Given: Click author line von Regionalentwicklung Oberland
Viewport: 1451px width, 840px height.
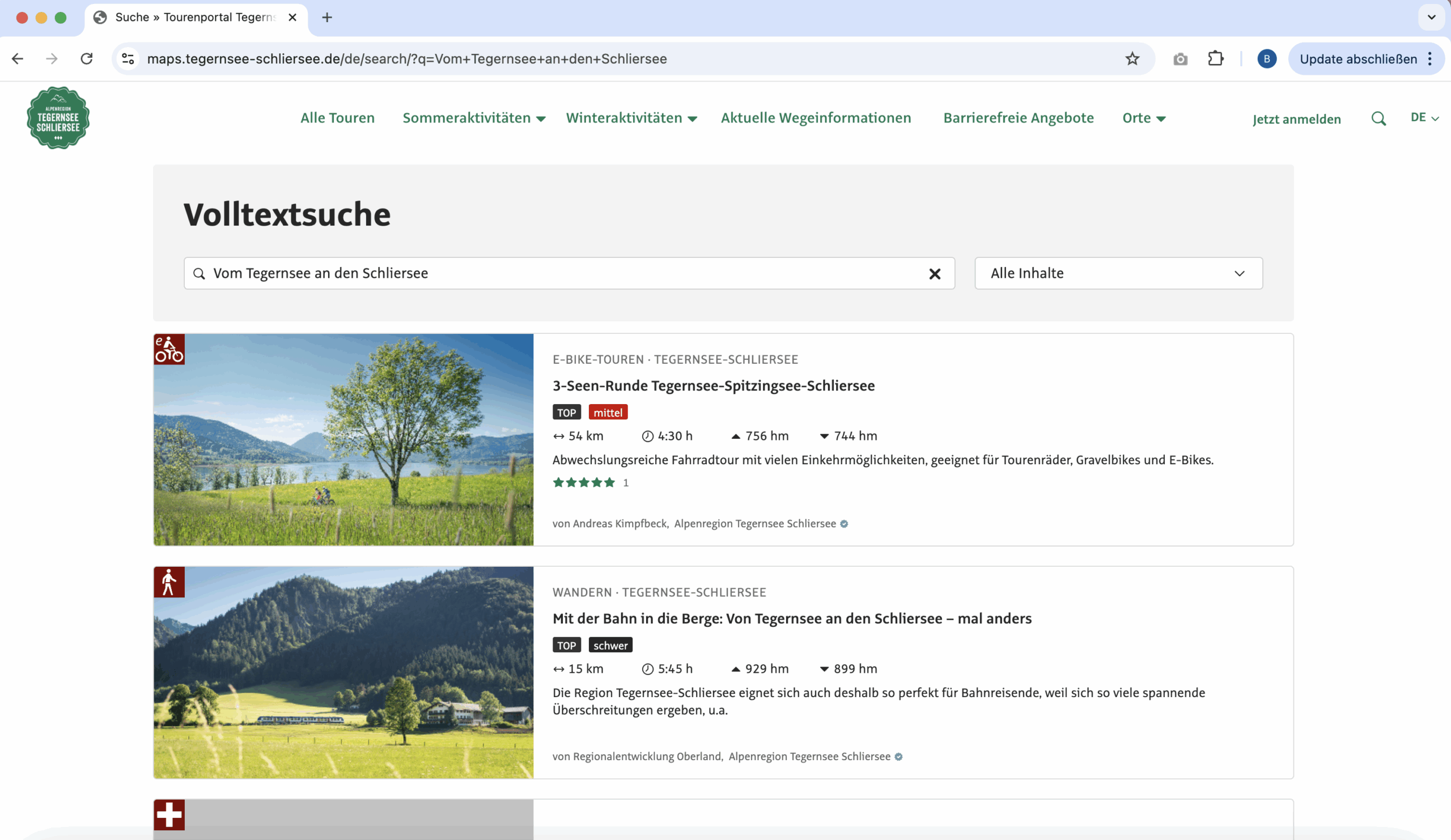Looking at the screenshot, I should tap(638, 757).
